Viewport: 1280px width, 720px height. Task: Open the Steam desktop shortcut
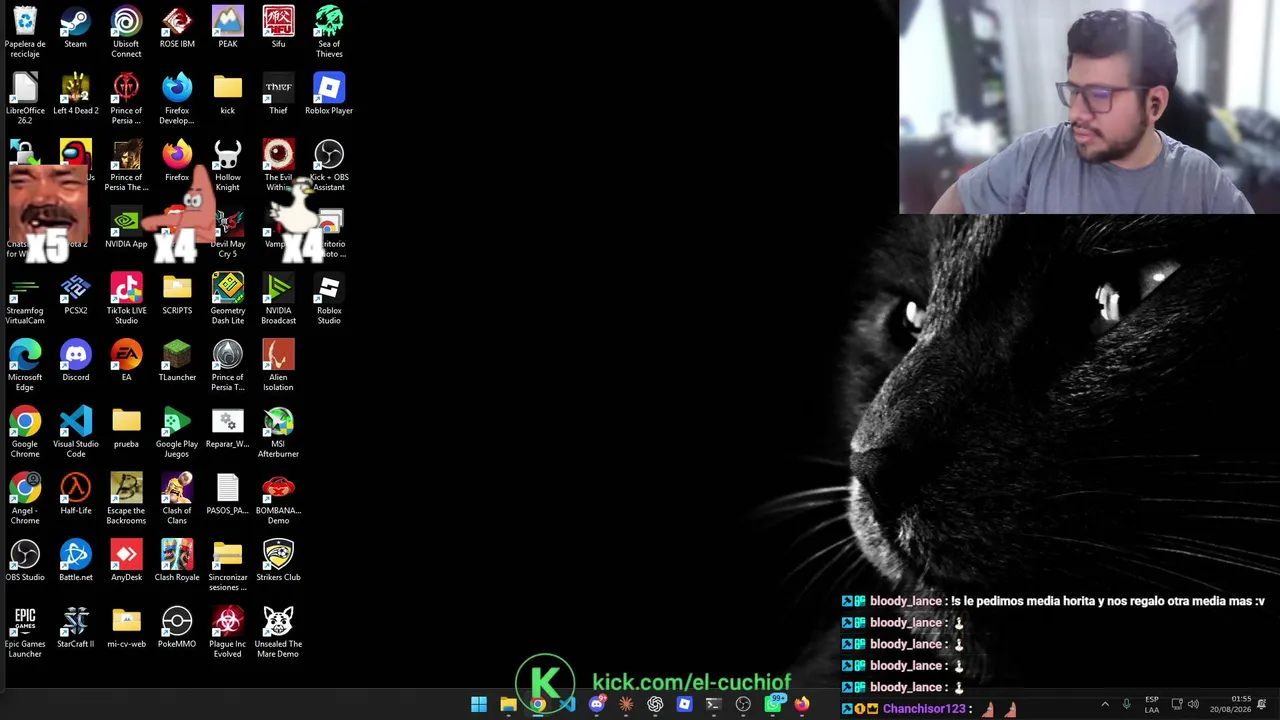click(75, 28)
